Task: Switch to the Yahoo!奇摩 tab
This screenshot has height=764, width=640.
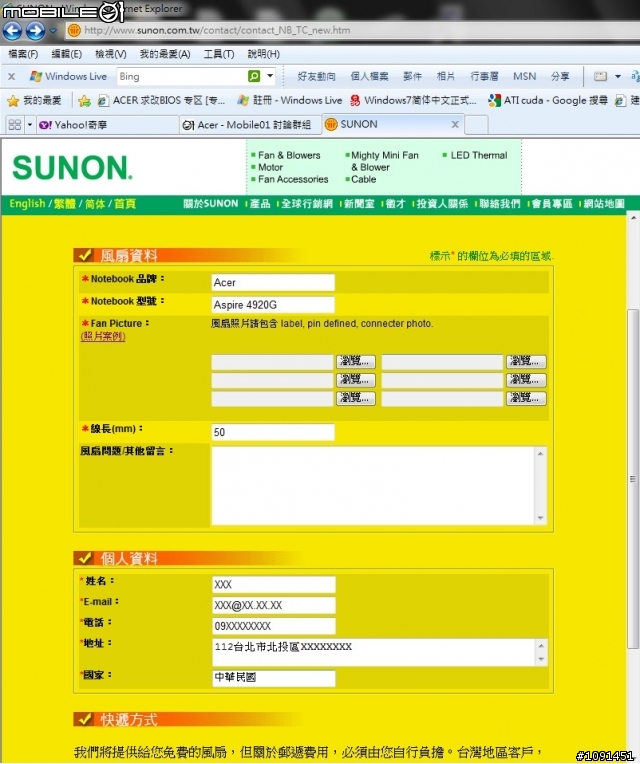Action: pos(107,125)
